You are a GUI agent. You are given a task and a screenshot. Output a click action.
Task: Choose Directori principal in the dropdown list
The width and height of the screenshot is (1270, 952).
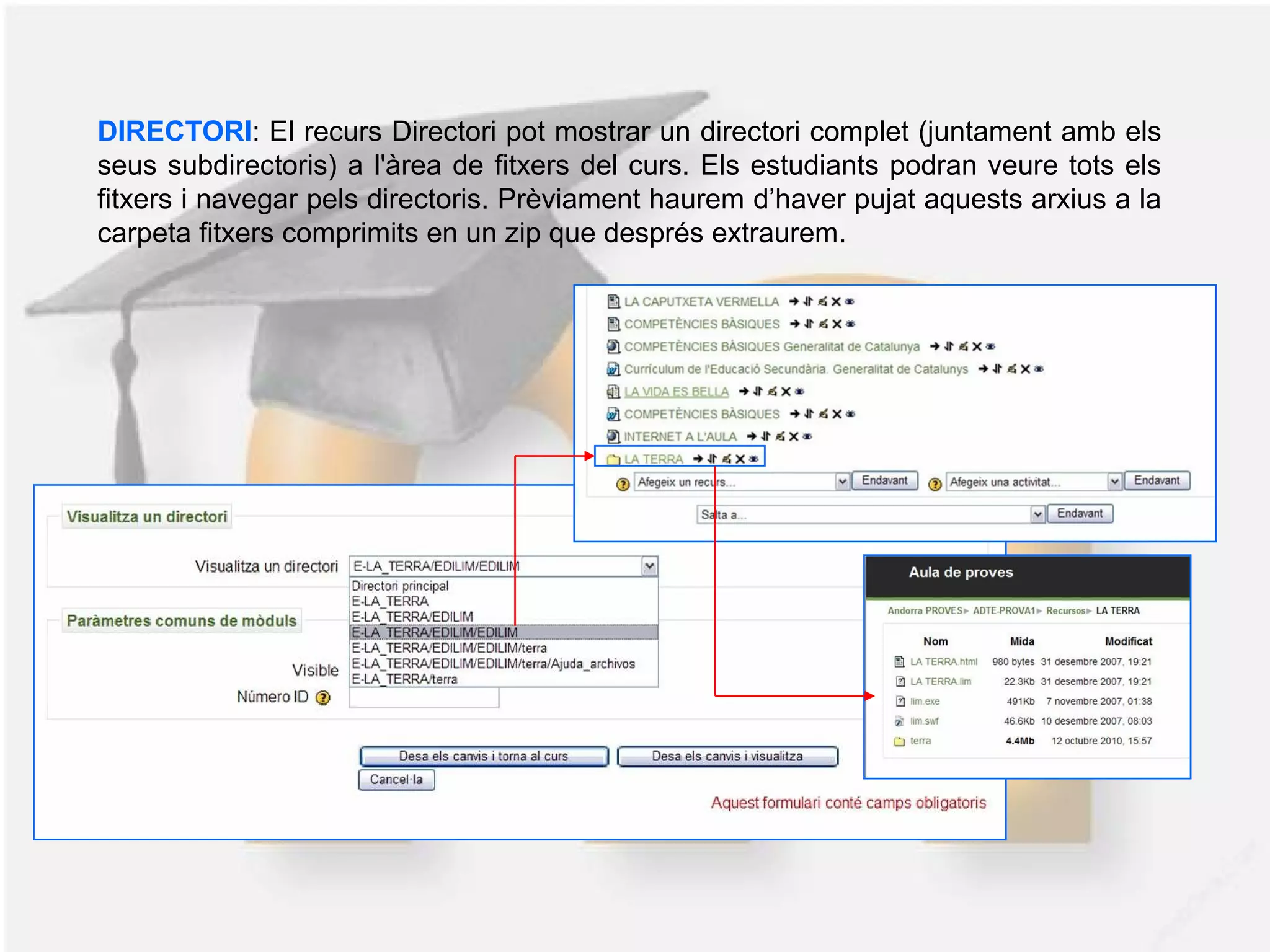(400, 586)
